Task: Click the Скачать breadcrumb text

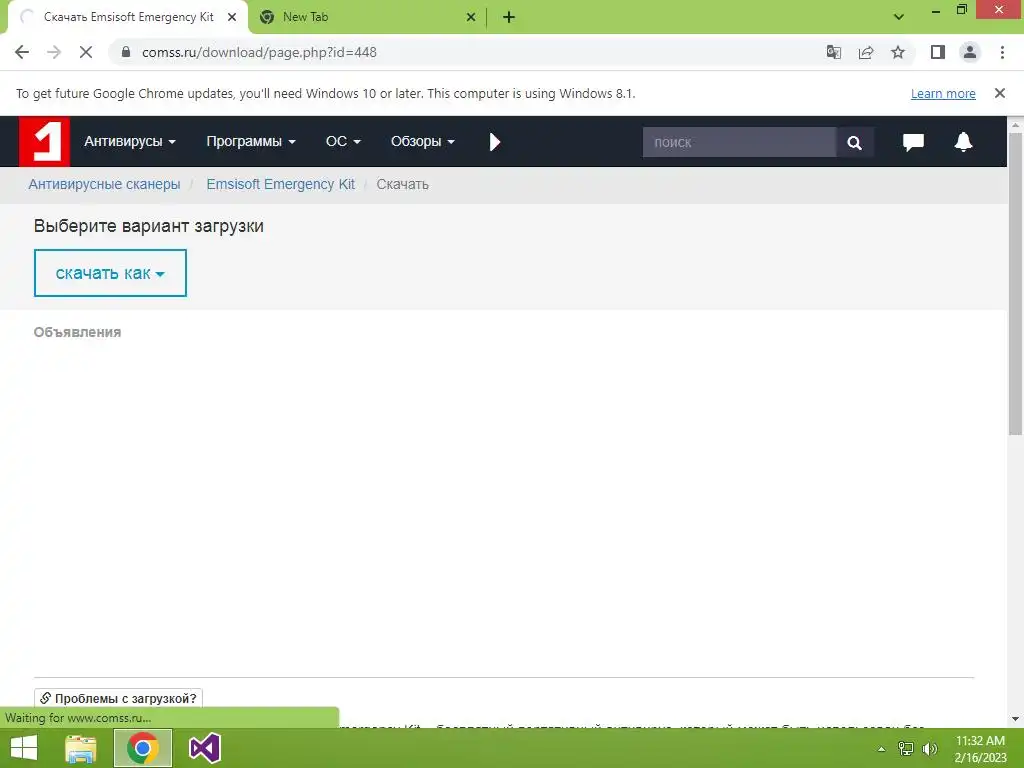Action: pos(402,184)
